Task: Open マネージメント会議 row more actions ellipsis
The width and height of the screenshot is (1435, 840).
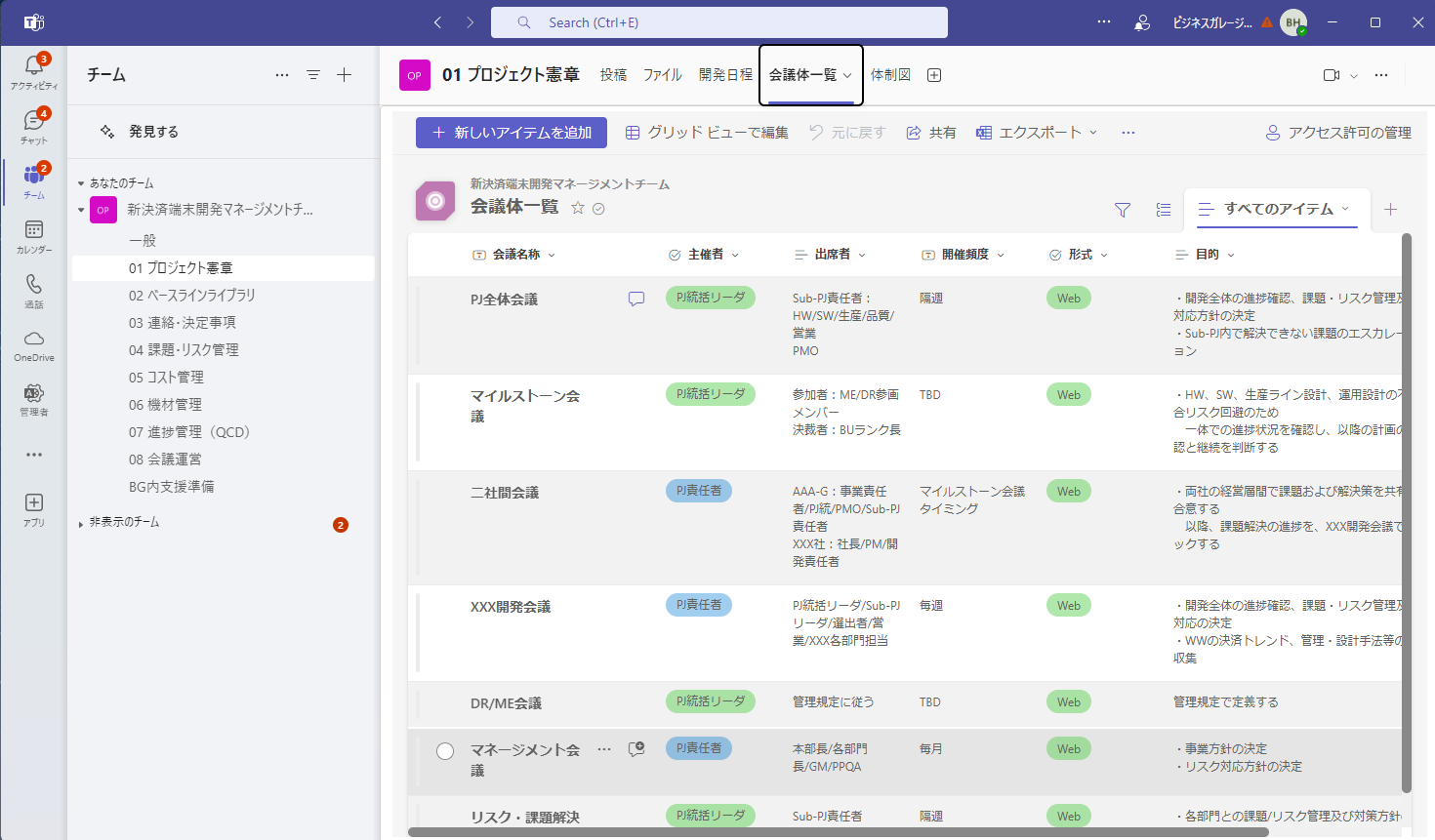Action: (604, 749)
